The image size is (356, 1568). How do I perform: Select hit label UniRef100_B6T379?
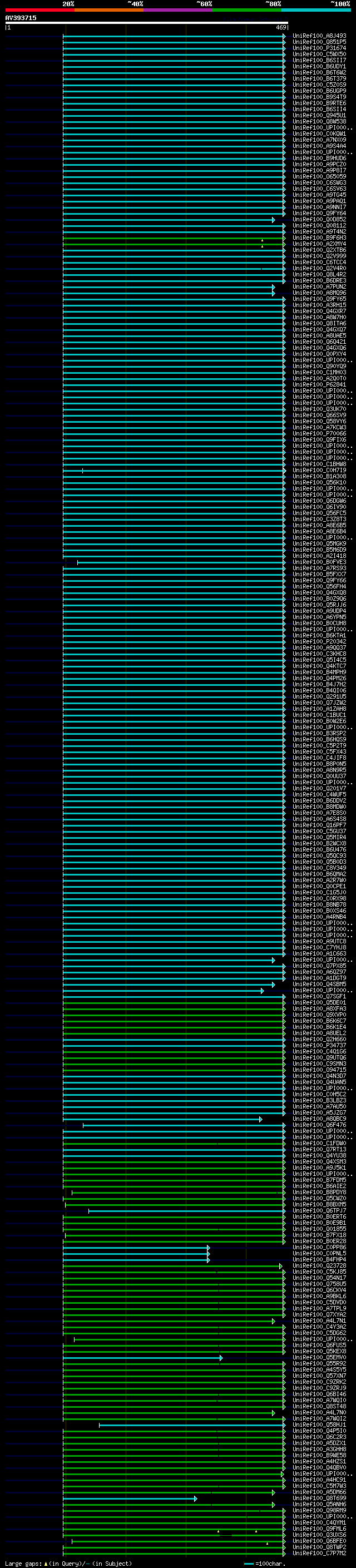point(319,78)
